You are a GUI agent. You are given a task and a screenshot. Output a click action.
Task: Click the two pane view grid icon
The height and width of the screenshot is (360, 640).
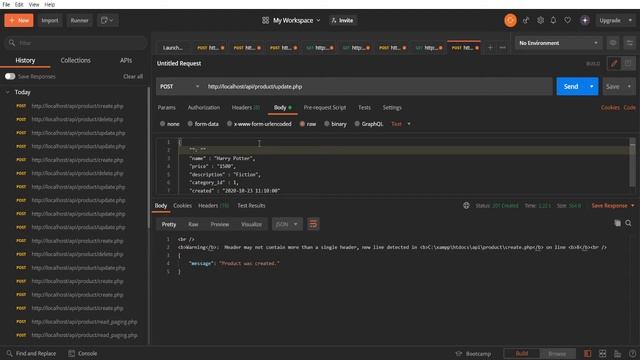click(x=602, y=353)
